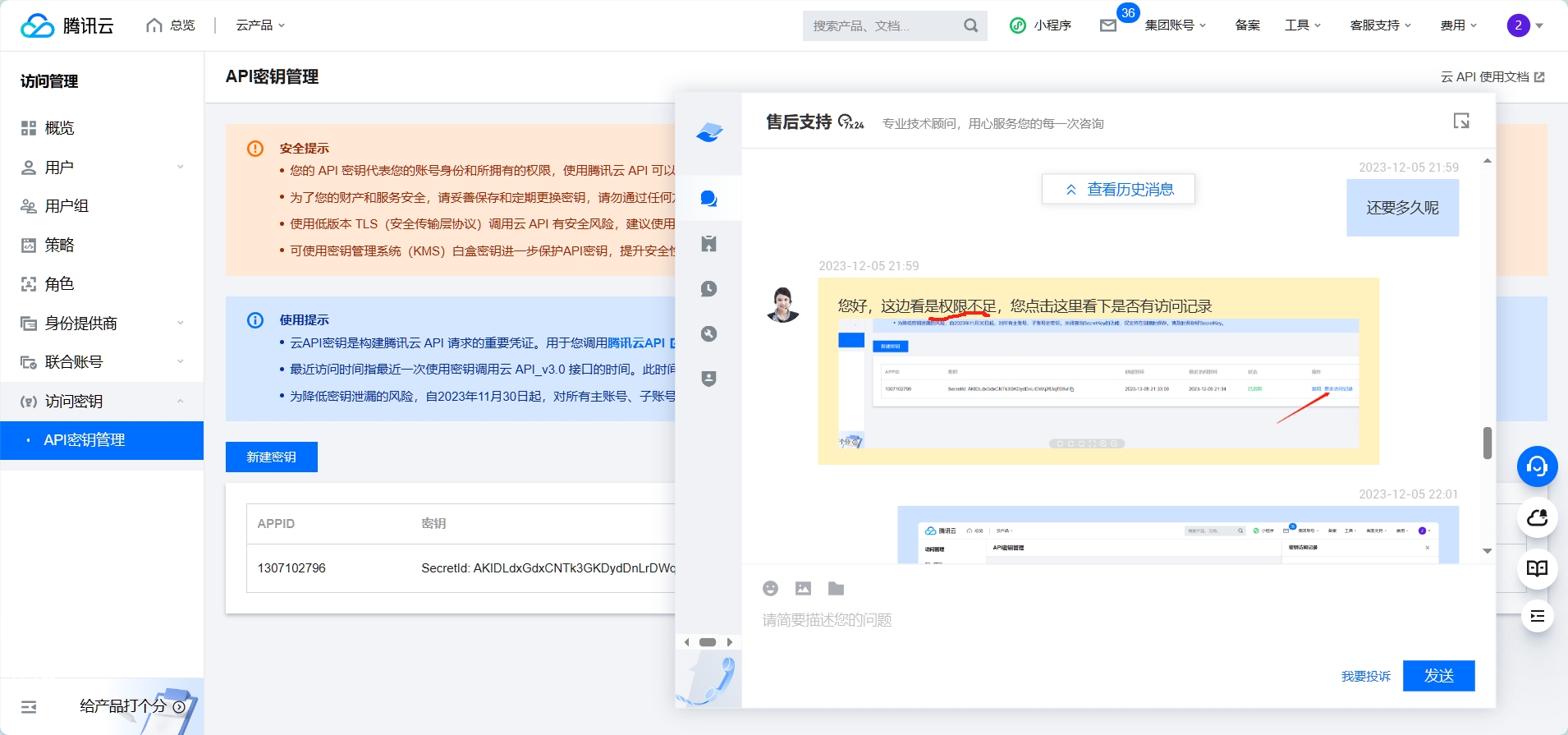Click the purple account avatar
The height and width of the screenshot is (735, 1568).
(1518, 25)
